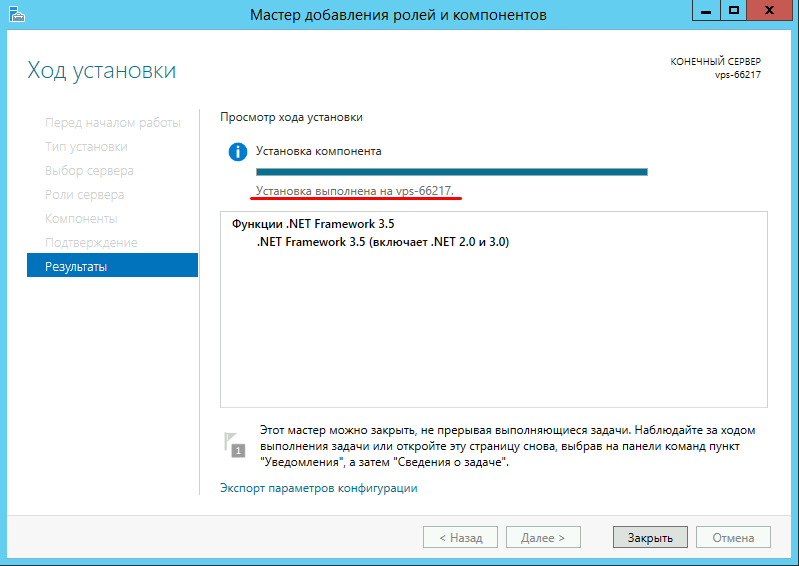The image size is (799, 566).
Task: Select the Результаты step
Action: pos(112,266)
